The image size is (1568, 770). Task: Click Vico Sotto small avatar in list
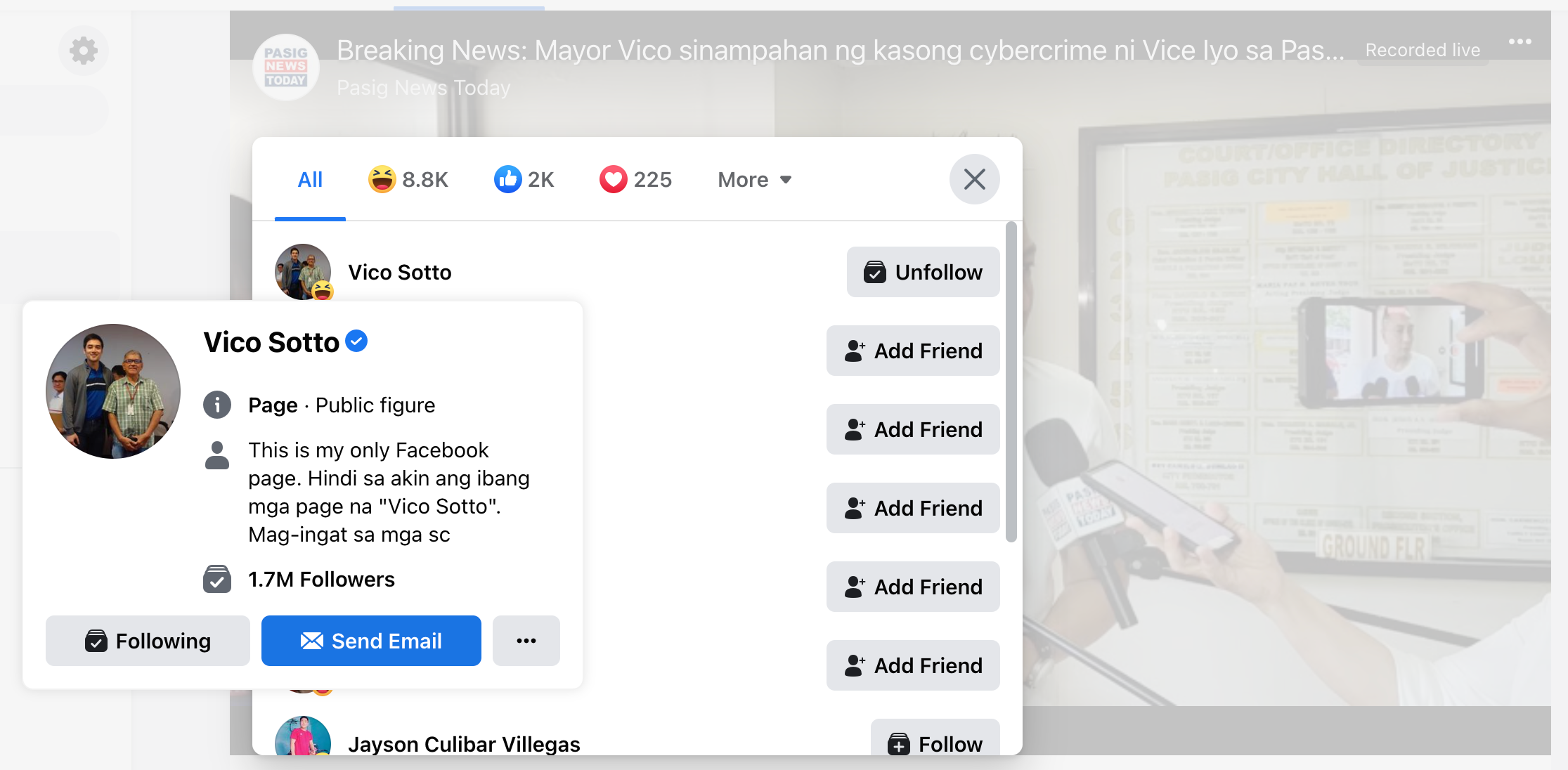pos(303,272)
